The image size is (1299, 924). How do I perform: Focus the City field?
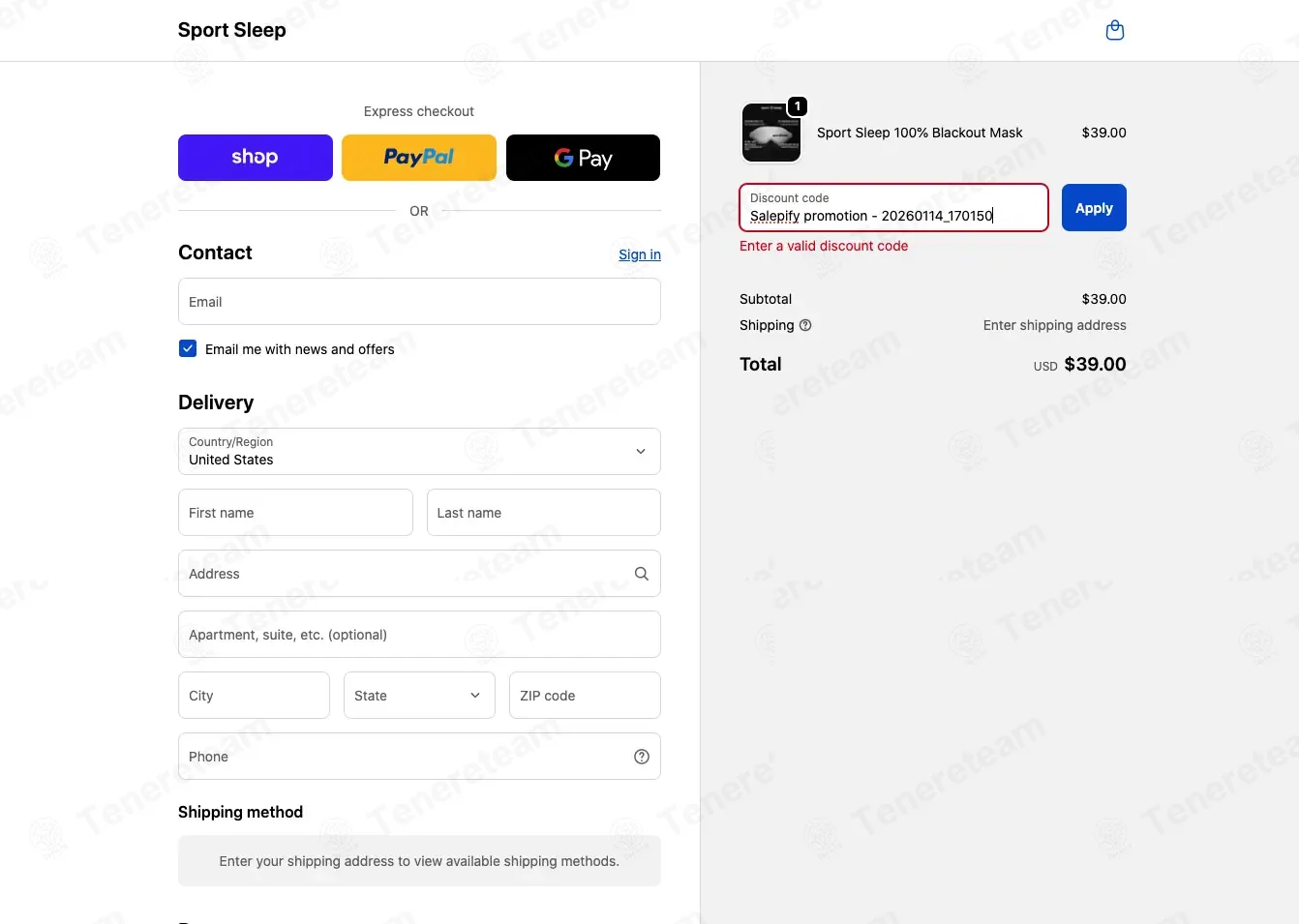[254, 696]
